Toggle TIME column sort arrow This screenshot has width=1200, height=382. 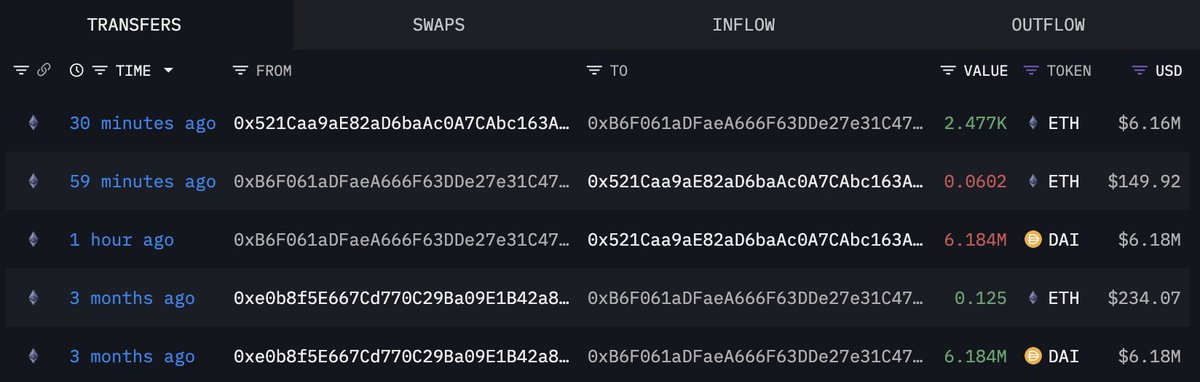coord(168,71)
